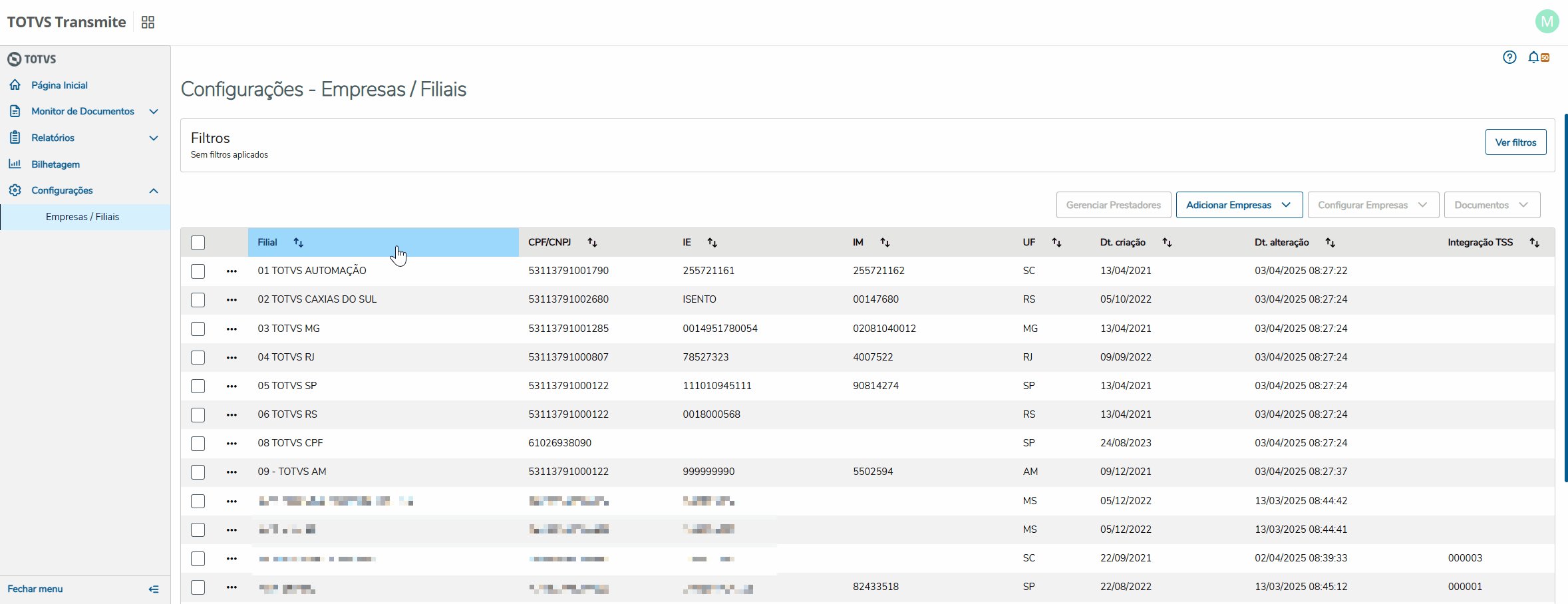
Task: Open the apps grid icon beside TOTVS Transmite
Action: tap(148, 23)
